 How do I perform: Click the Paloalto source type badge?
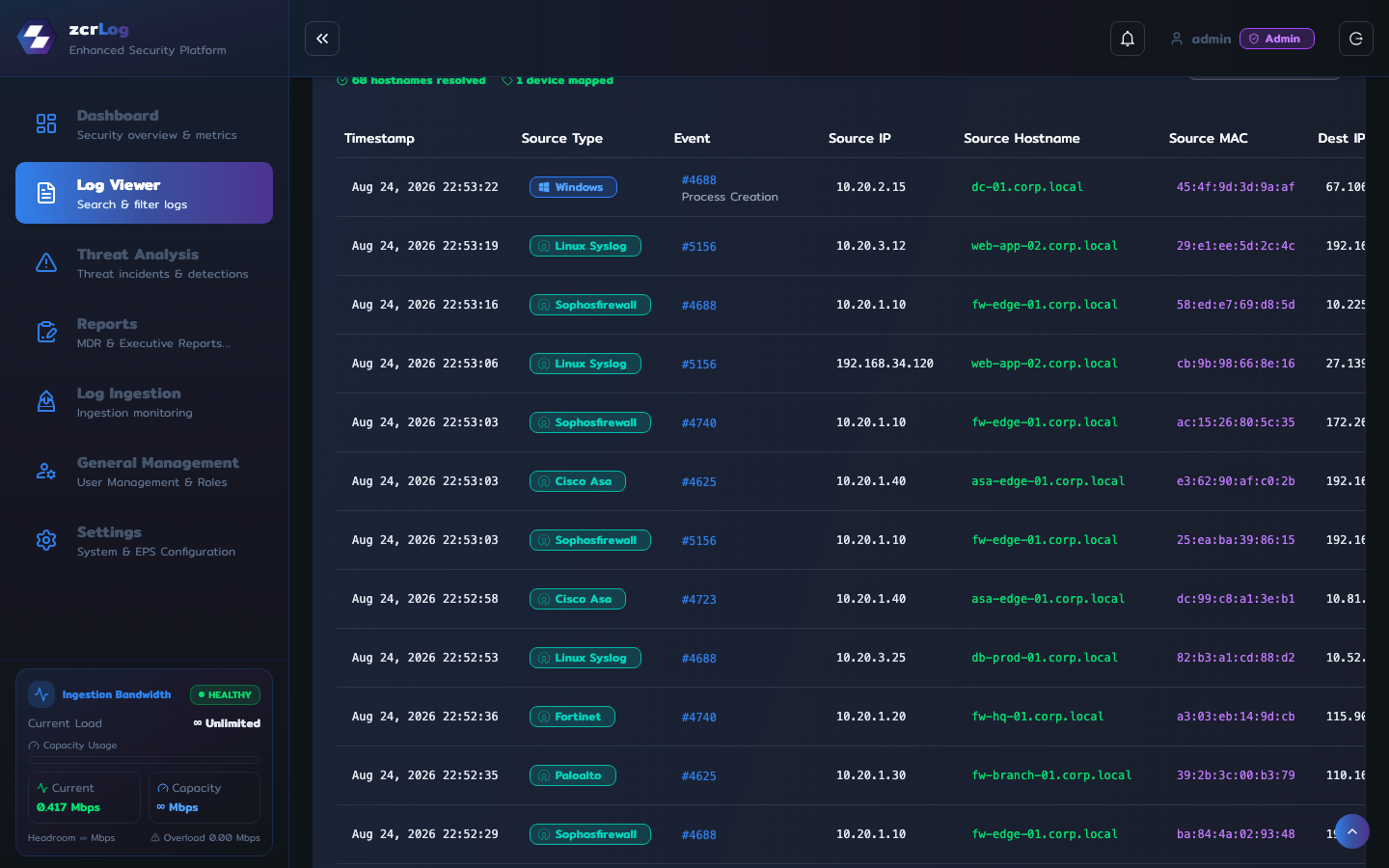573,775
